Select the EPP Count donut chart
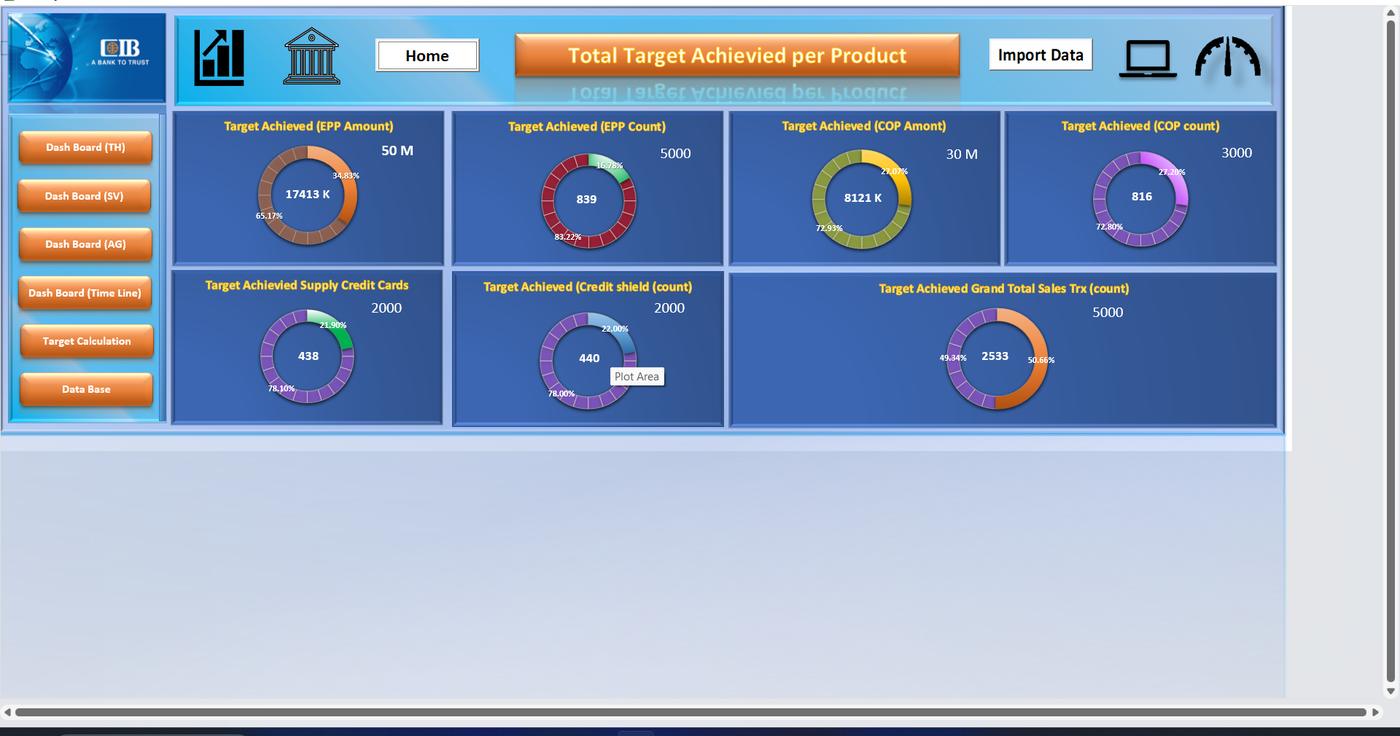Screen dimensions: 1400x736 pos(588,200)
